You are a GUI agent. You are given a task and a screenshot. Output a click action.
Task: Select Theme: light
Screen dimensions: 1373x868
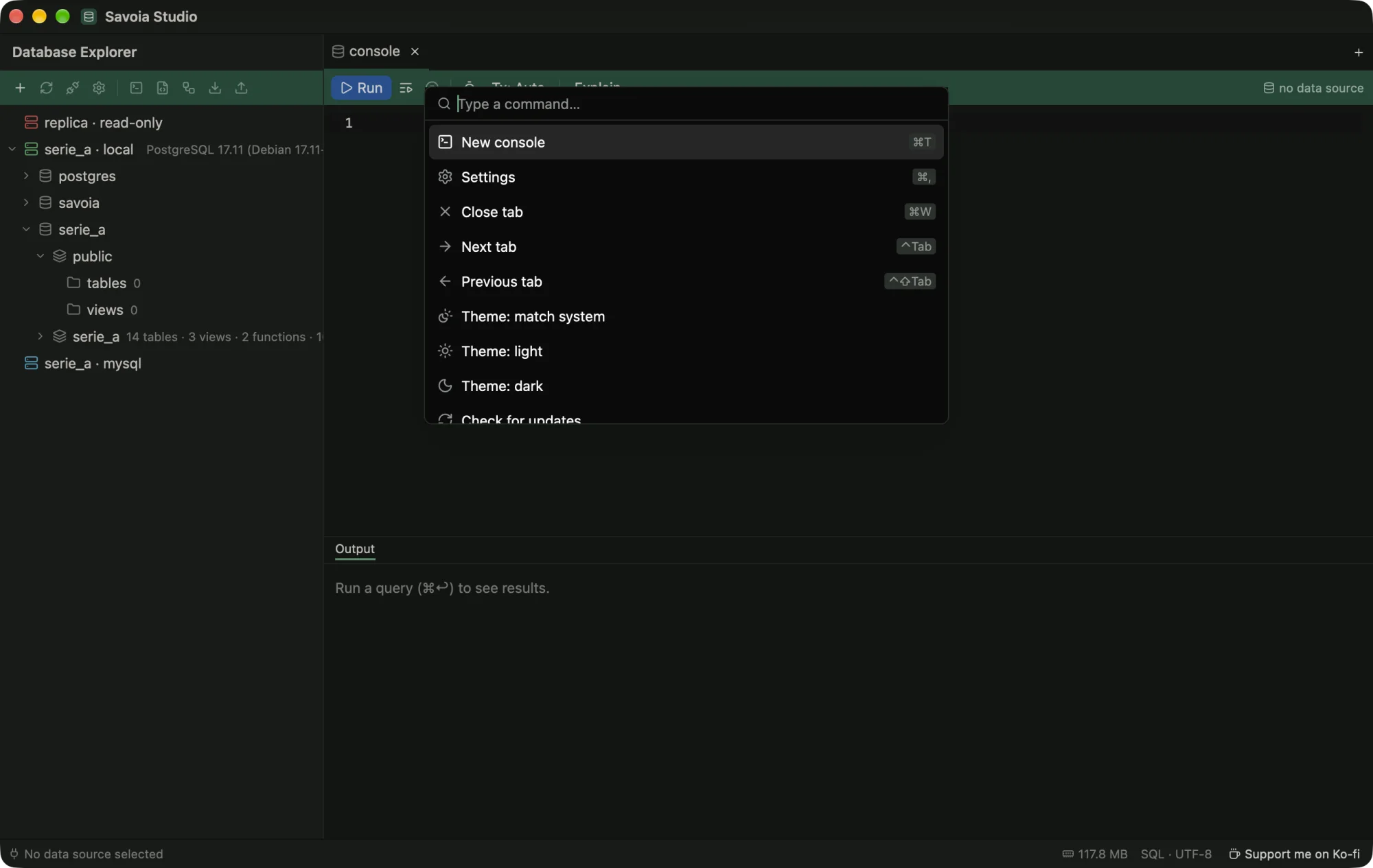(686, 351)
